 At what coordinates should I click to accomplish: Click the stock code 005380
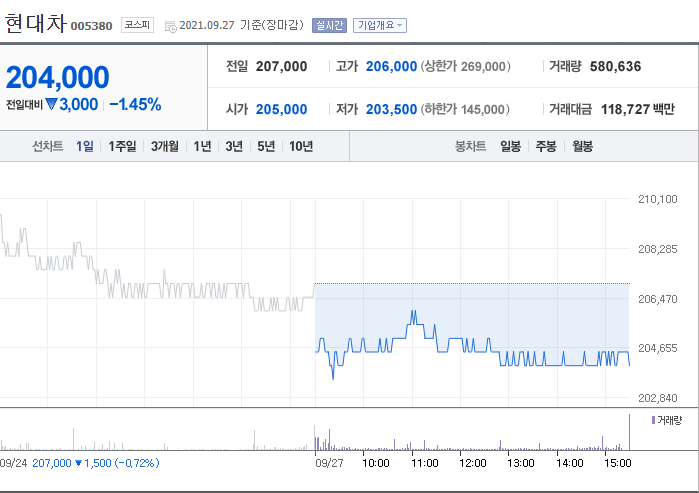[x=91, y=26]
